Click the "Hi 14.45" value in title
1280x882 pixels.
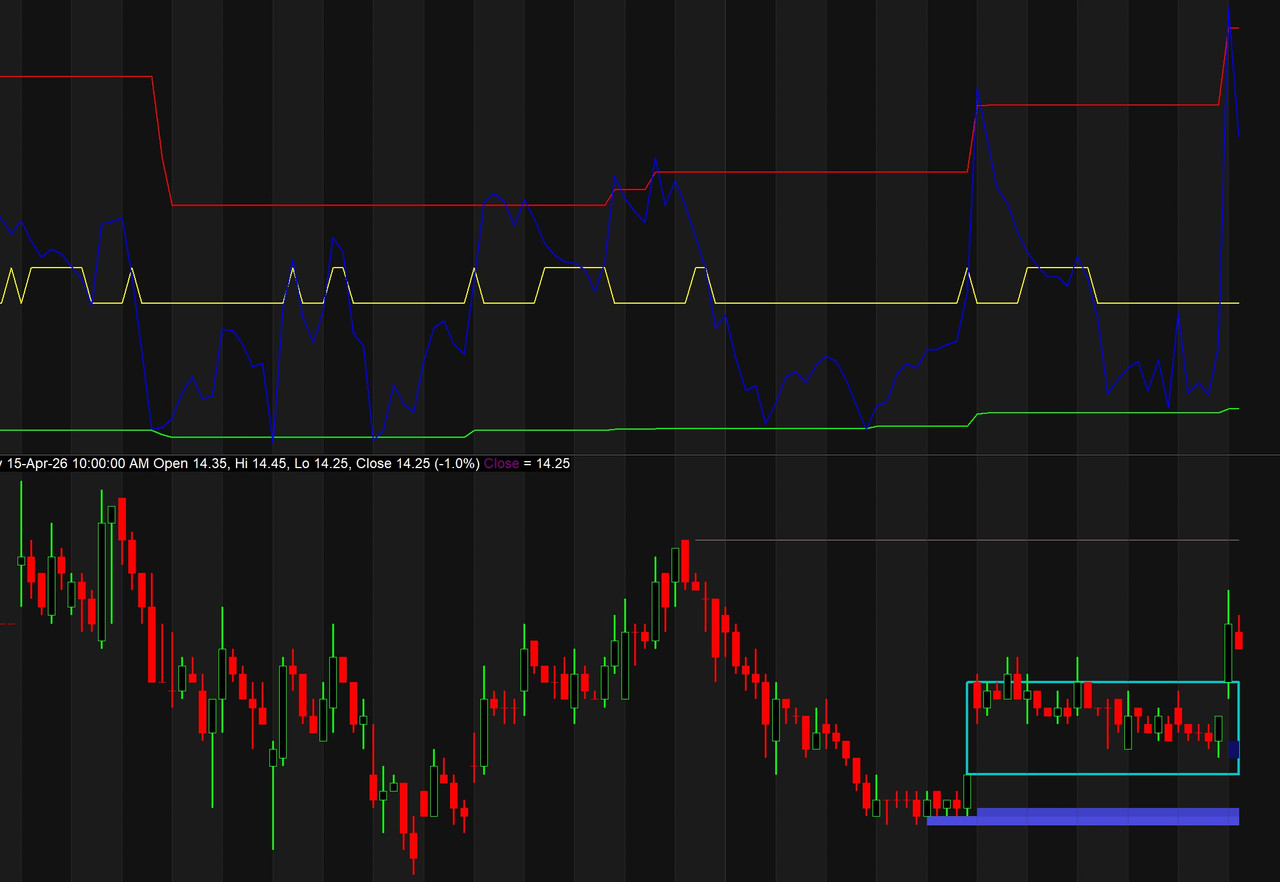(260, 464)
